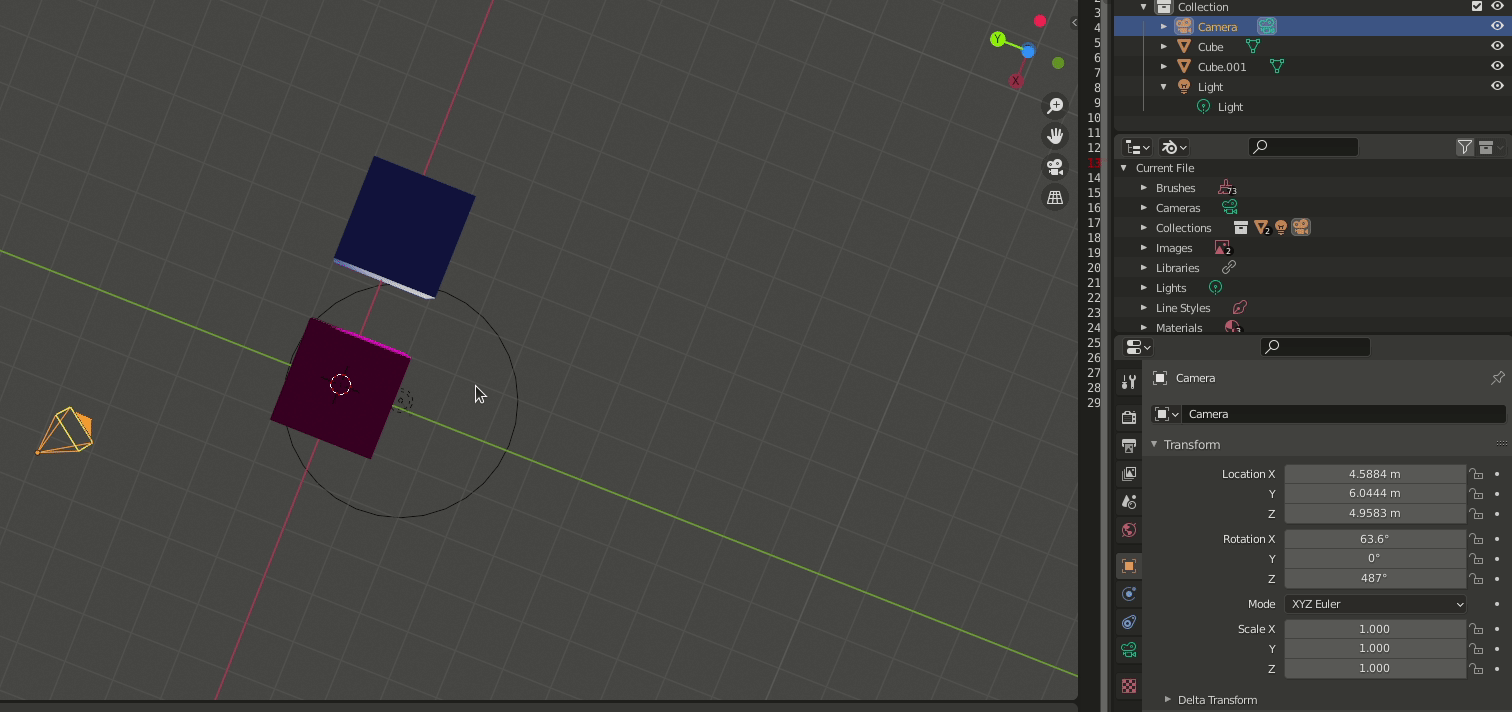Uncheck the Collection exclude checkbox
Viewport: 1512px width, 712px height.
pyautogui.click(x=1477, y=6)
